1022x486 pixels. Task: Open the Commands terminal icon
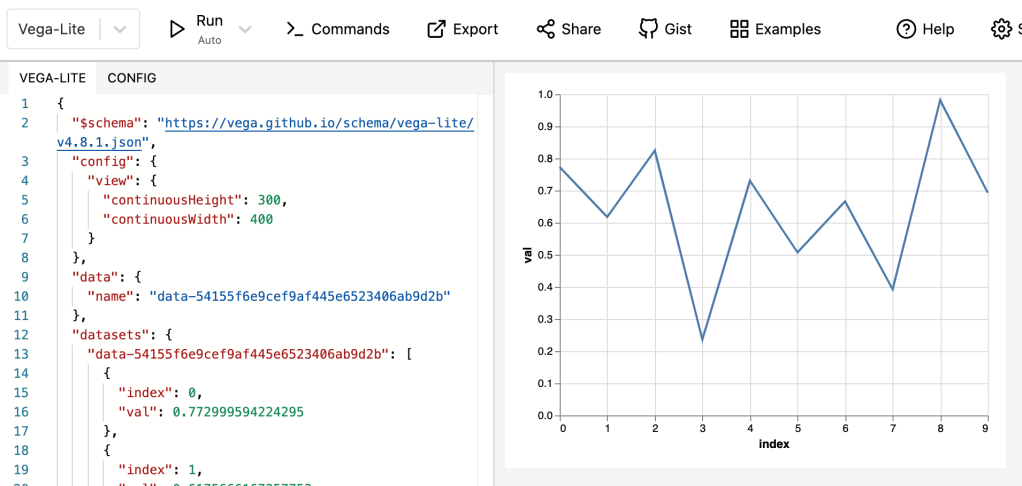tap(294, 29)
